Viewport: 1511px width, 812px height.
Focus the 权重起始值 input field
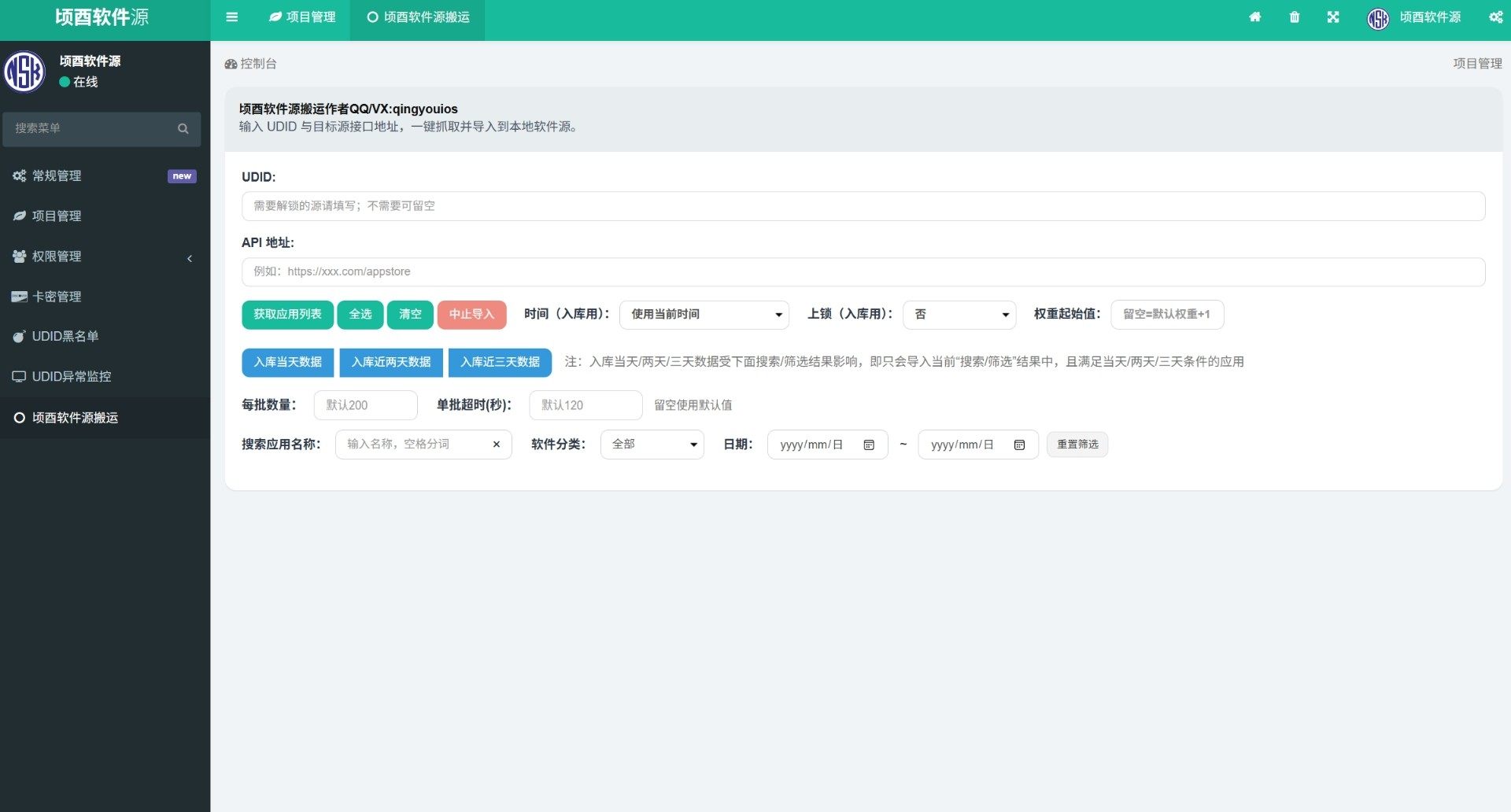[1167, 315]
